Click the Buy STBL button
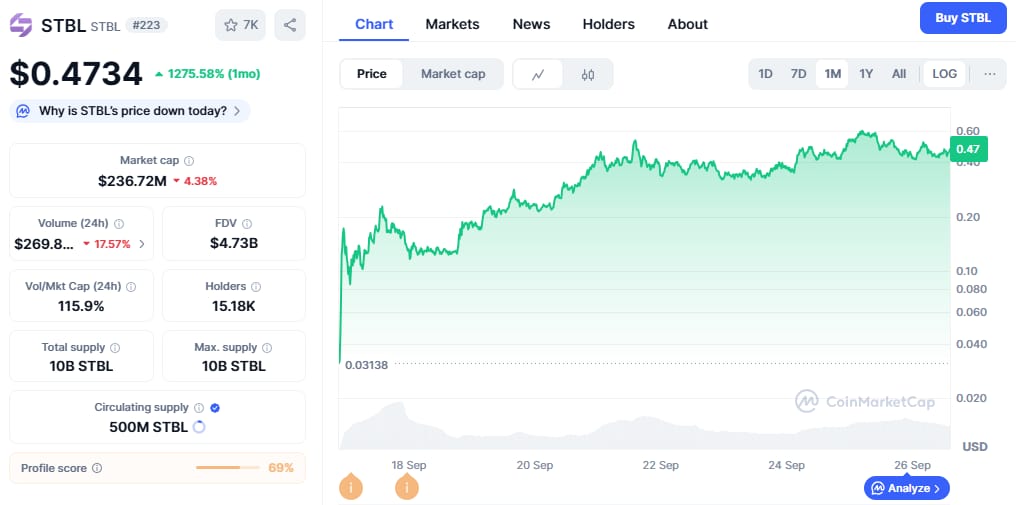The width and height of the screenshot is (1016, 505). [962, 18]
